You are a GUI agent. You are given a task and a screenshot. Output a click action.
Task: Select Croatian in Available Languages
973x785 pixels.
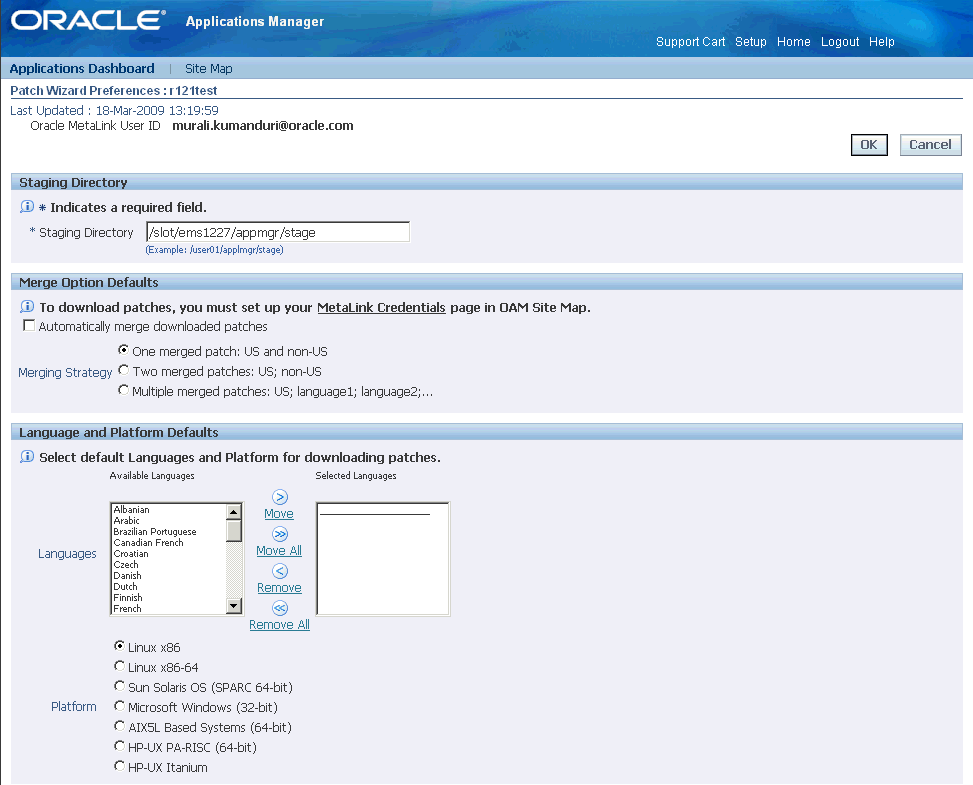point(131,554)
